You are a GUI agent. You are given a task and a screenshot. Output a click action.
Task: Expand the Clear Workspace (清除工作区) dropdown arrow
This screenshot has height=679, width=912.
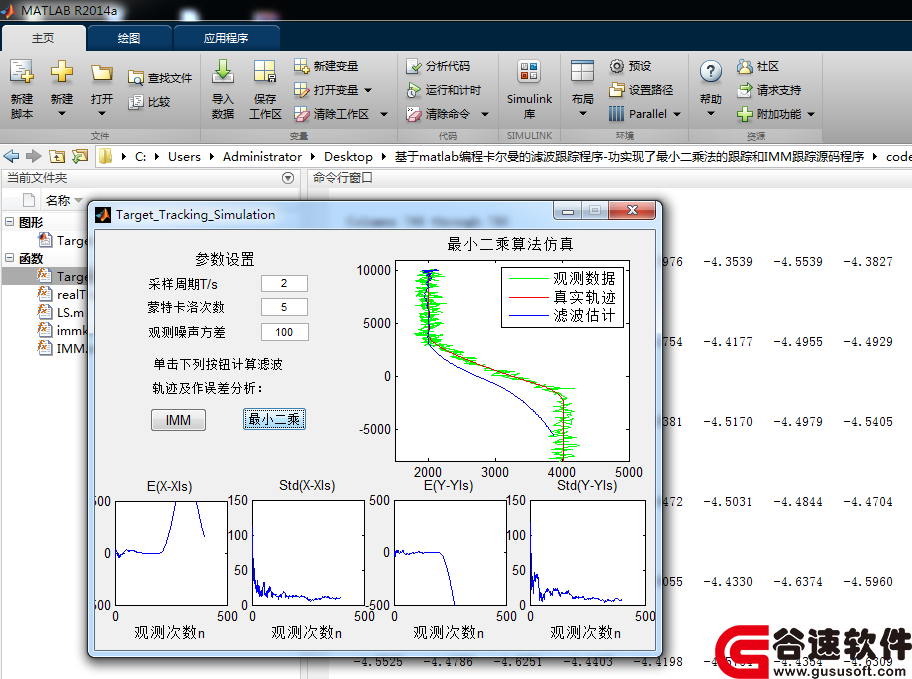[x=384, y=114]
